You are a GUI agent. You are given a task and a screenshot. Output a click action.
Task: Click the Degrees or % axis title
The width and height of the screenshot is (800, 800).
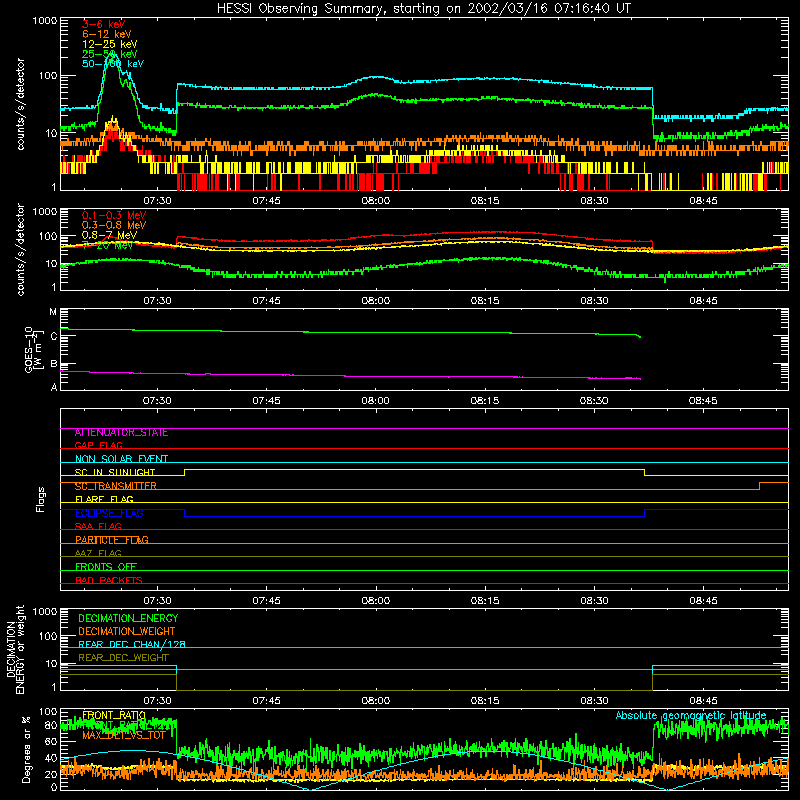[x=26, y=749]
